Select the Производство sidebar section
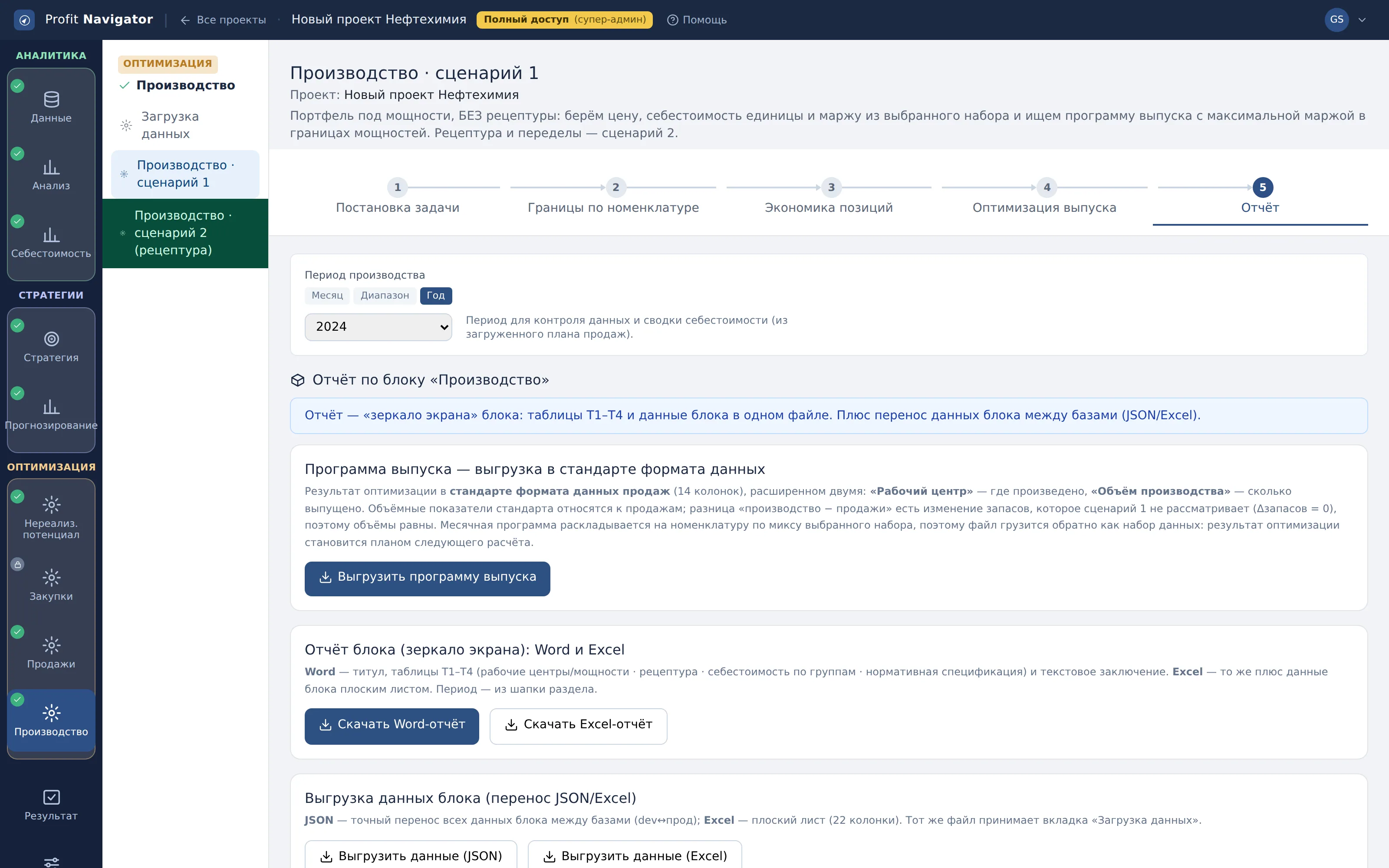1389x868 pixels. coord(51,720)
